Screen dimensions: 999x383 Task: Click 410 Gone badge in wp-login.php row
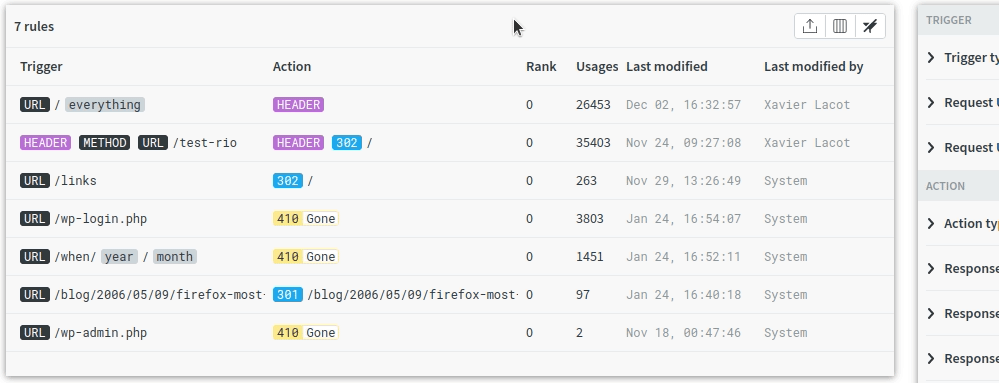click(306, 219)
